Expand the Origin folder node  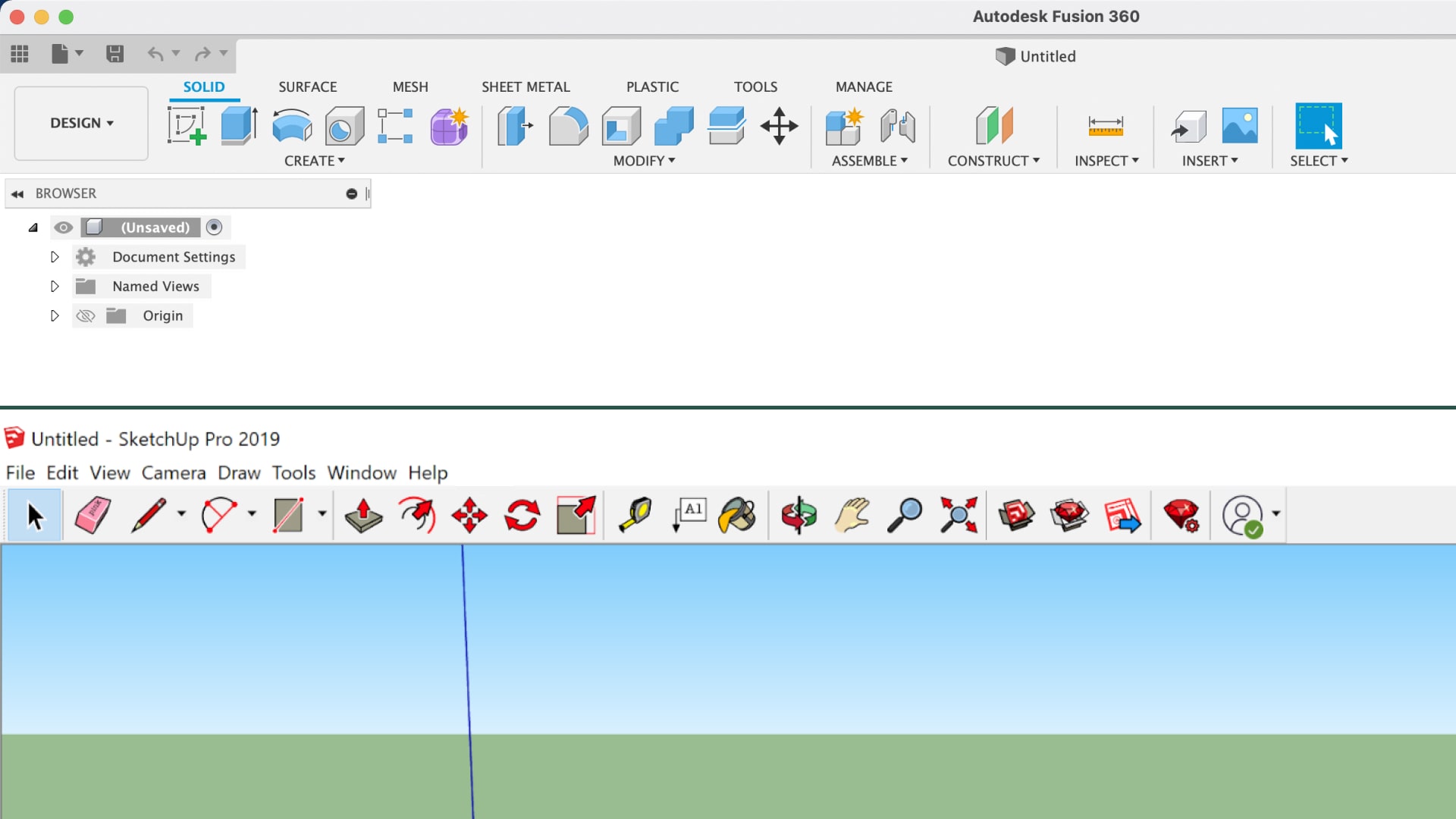click(x=55, y=316)
